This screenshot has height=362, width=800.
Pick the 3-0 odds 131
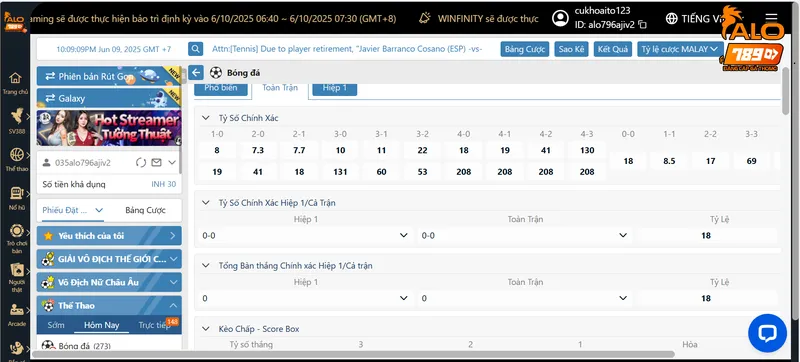point(340,172)
